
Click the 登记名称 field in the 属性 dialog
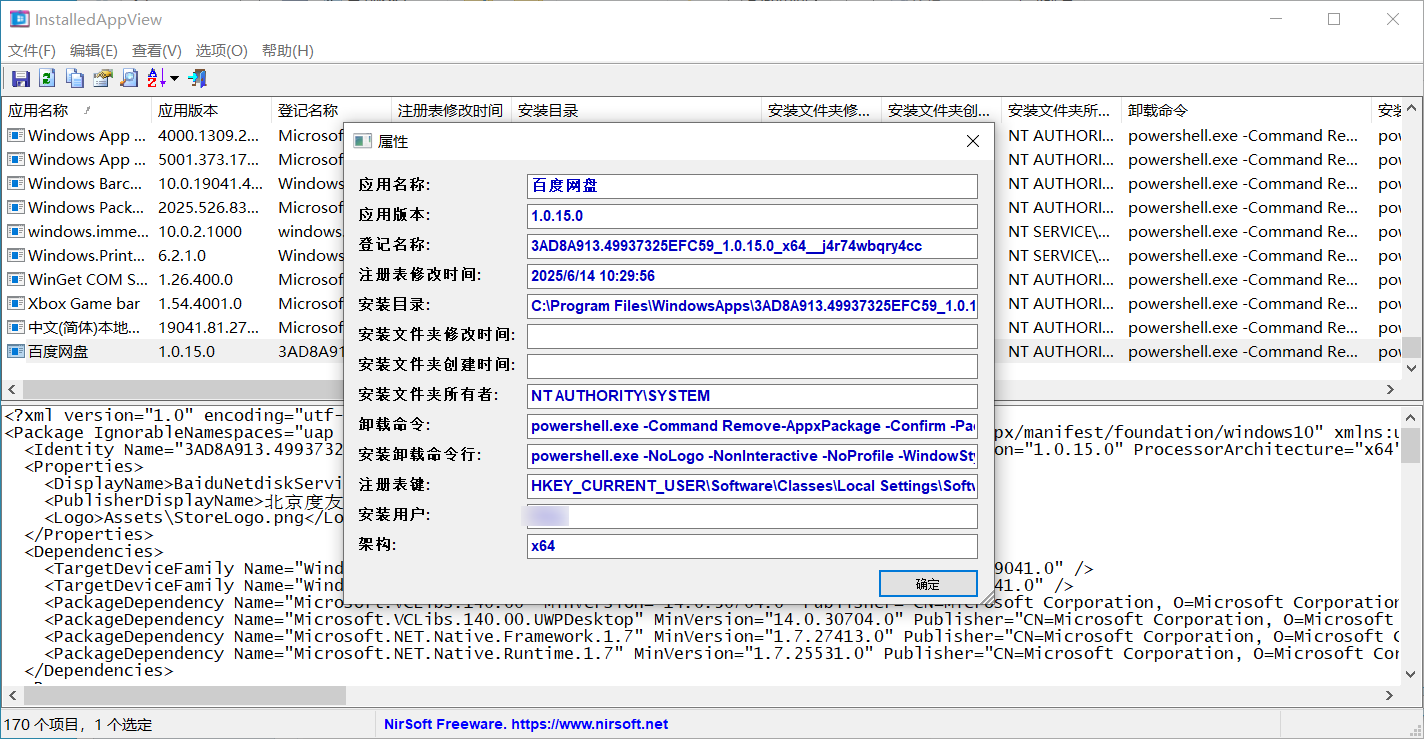coord(752,246)
